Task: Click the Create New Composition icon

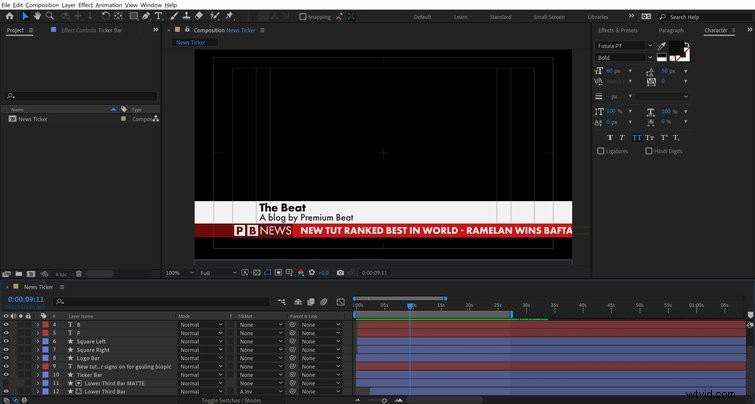Action: 31,274
